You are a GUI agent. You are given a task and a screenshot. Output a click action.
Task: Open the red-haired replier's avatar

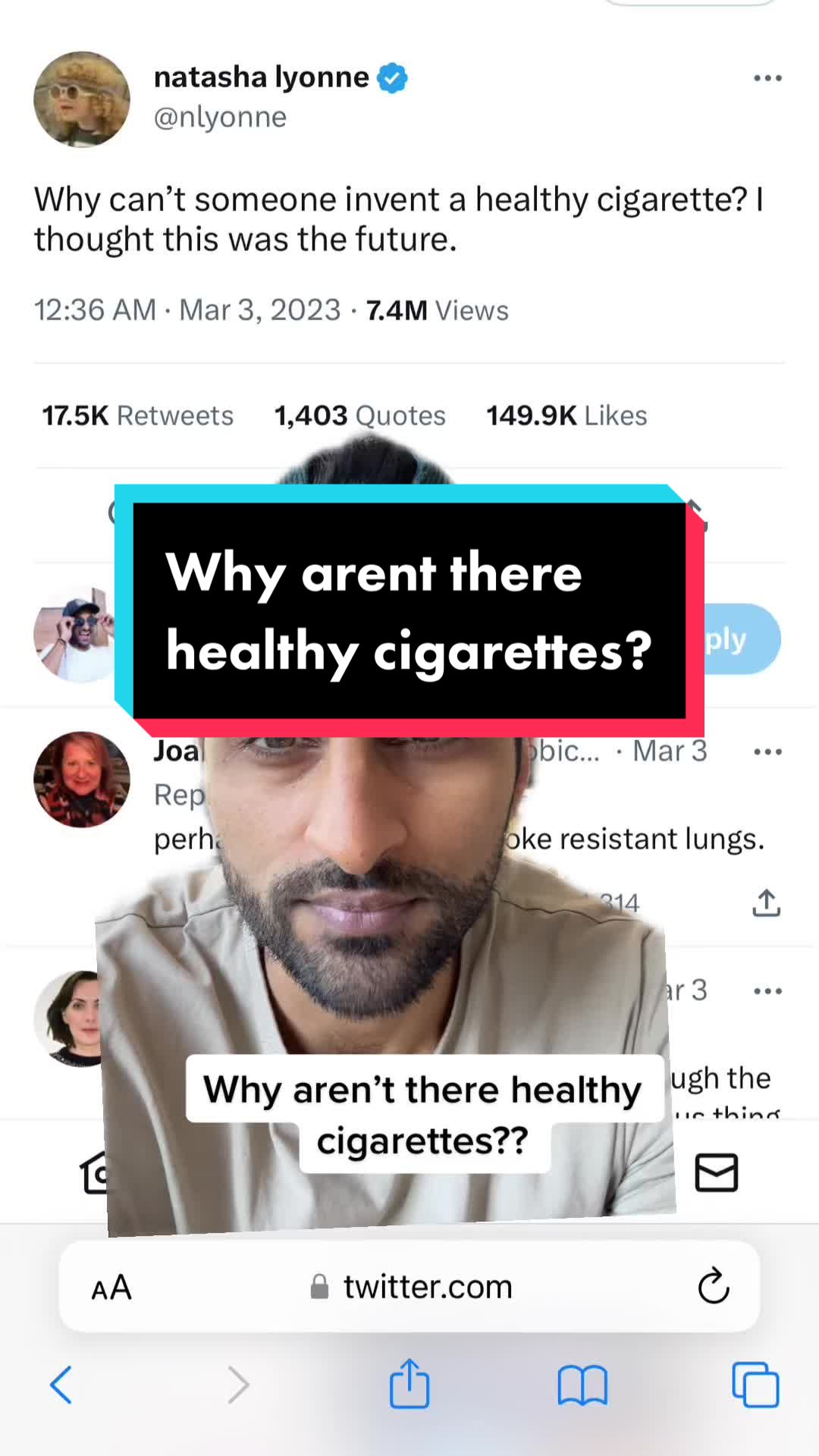tap(82, 780)
